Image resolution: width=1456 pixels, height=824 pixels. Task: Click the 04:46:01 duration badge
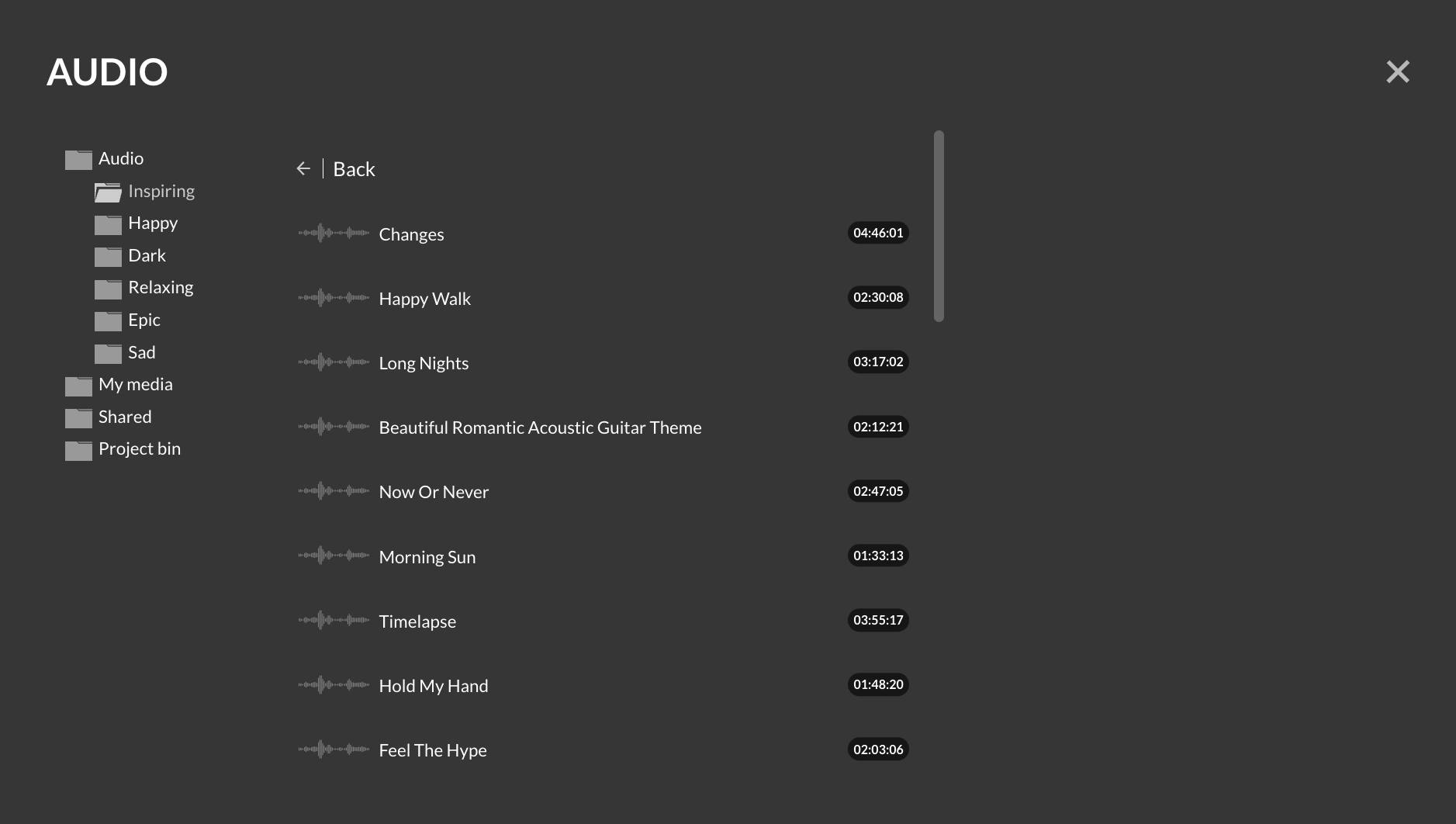pos(878,233)
